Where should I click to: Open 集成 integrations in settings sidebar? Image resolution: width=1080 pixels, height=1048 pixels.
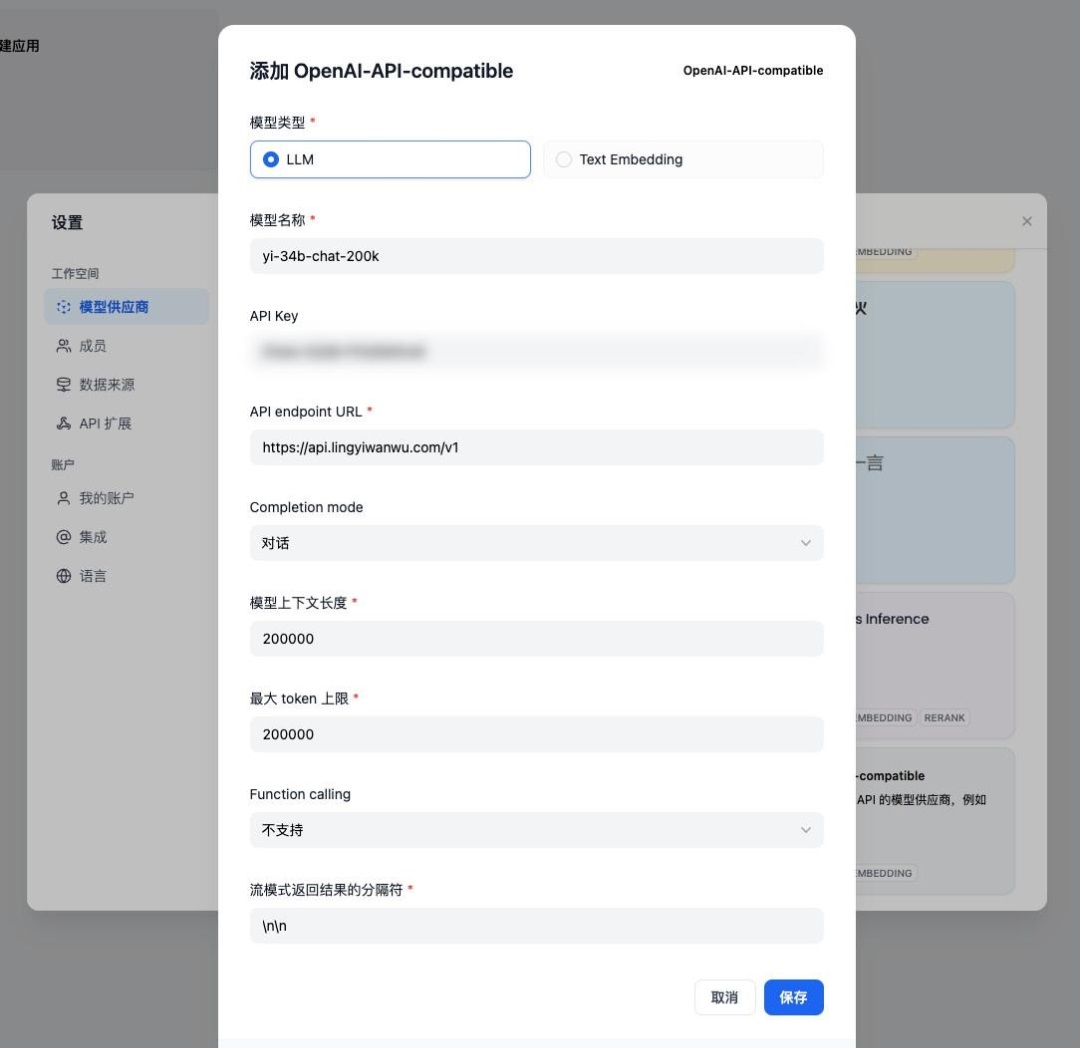pyautogui.click(x=127, y=537)
